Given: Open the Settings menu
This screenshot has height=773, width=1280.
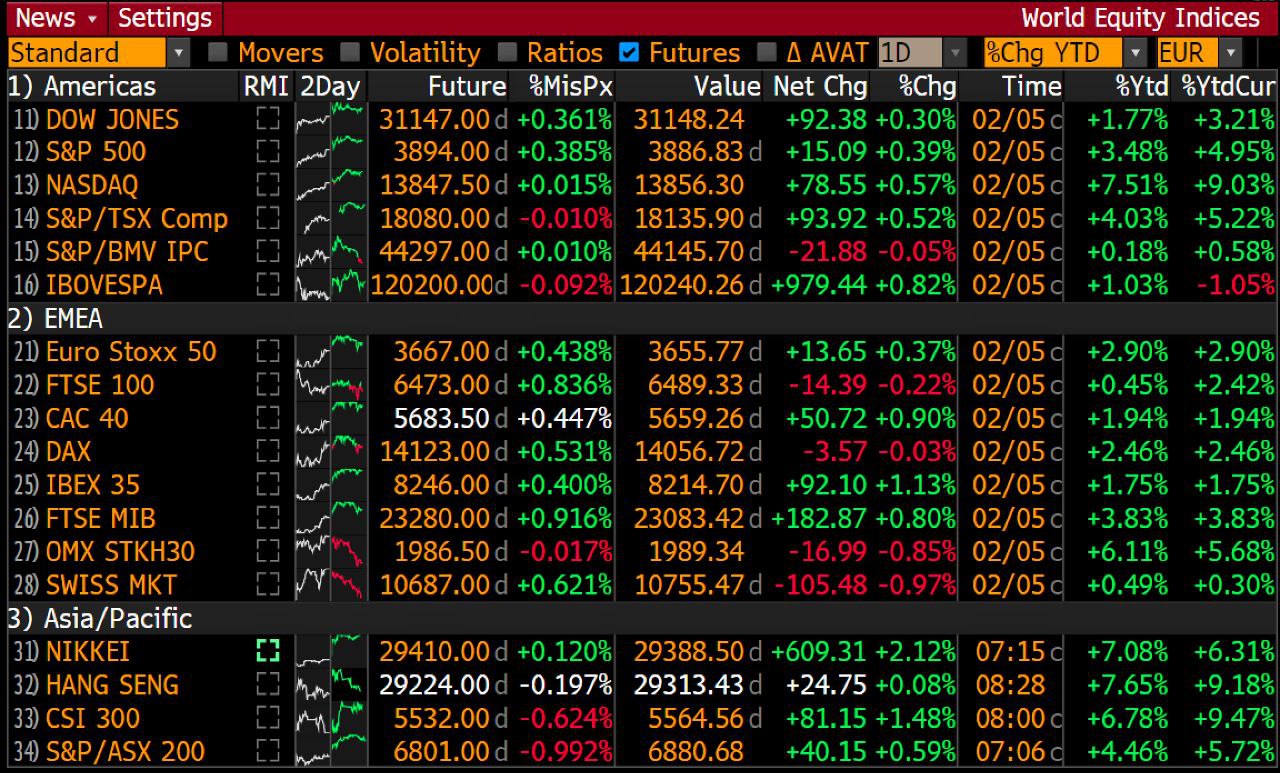Looking at the screenshot, I should pyautogui.click(x=165, y=18).
